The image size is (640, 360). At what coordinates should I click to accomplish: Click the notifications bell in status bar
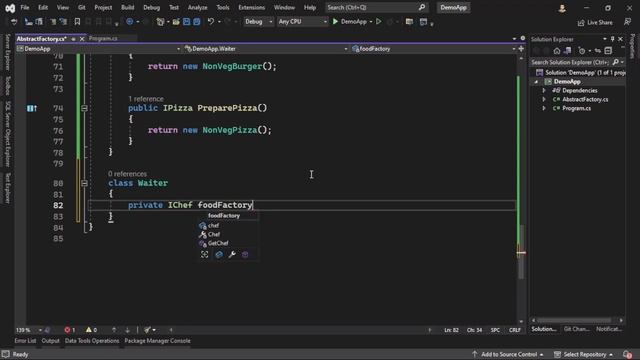[627, 354]
